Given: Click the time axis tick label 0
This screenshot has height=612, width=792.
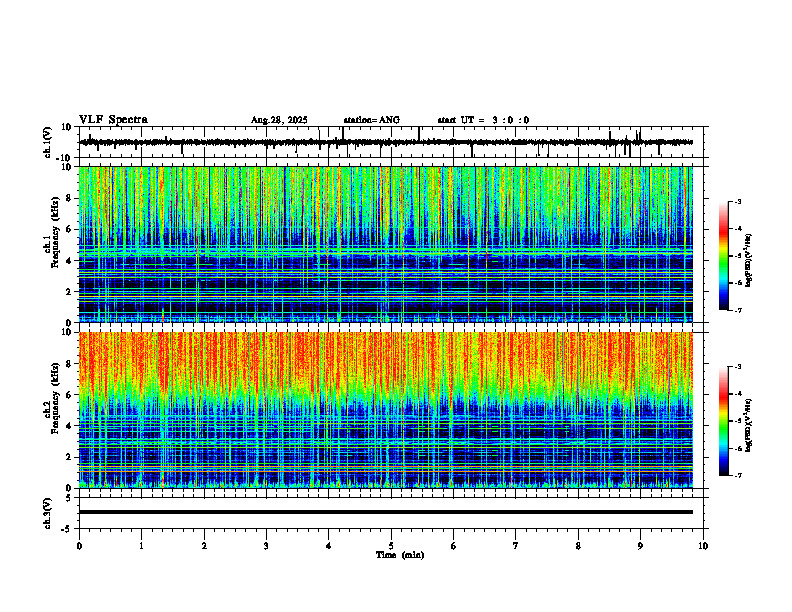Looking at the screenshot, I should [79, 546].
